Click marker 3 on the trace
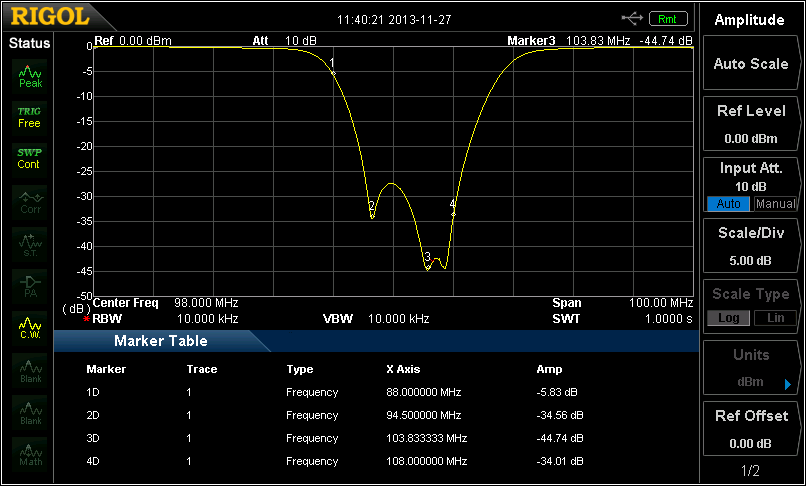This screenshot has width=806, height=486. tap(428, 268)
